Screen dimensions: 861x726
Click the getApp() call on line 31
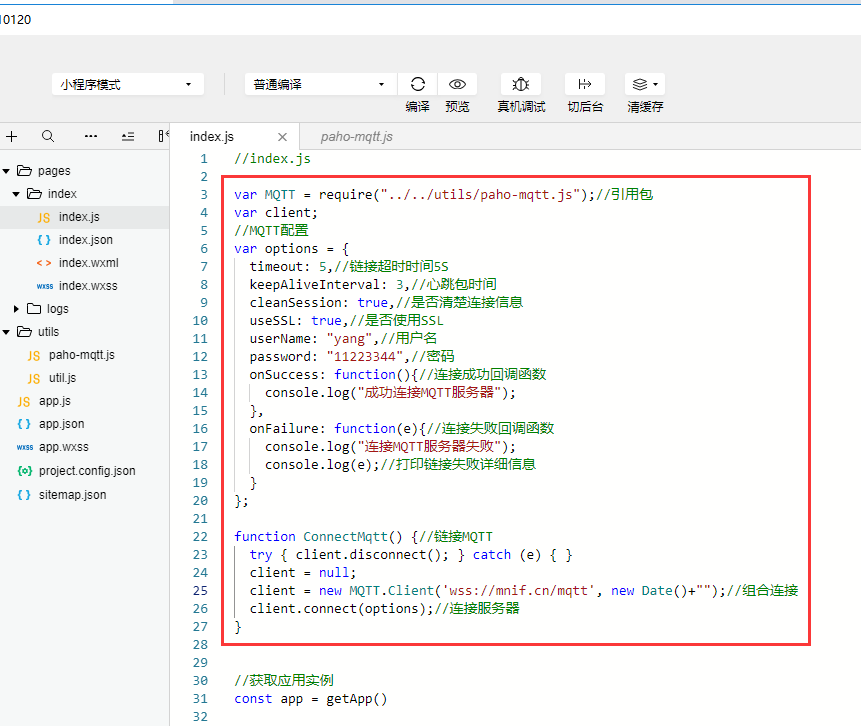(x=357, y=699)
